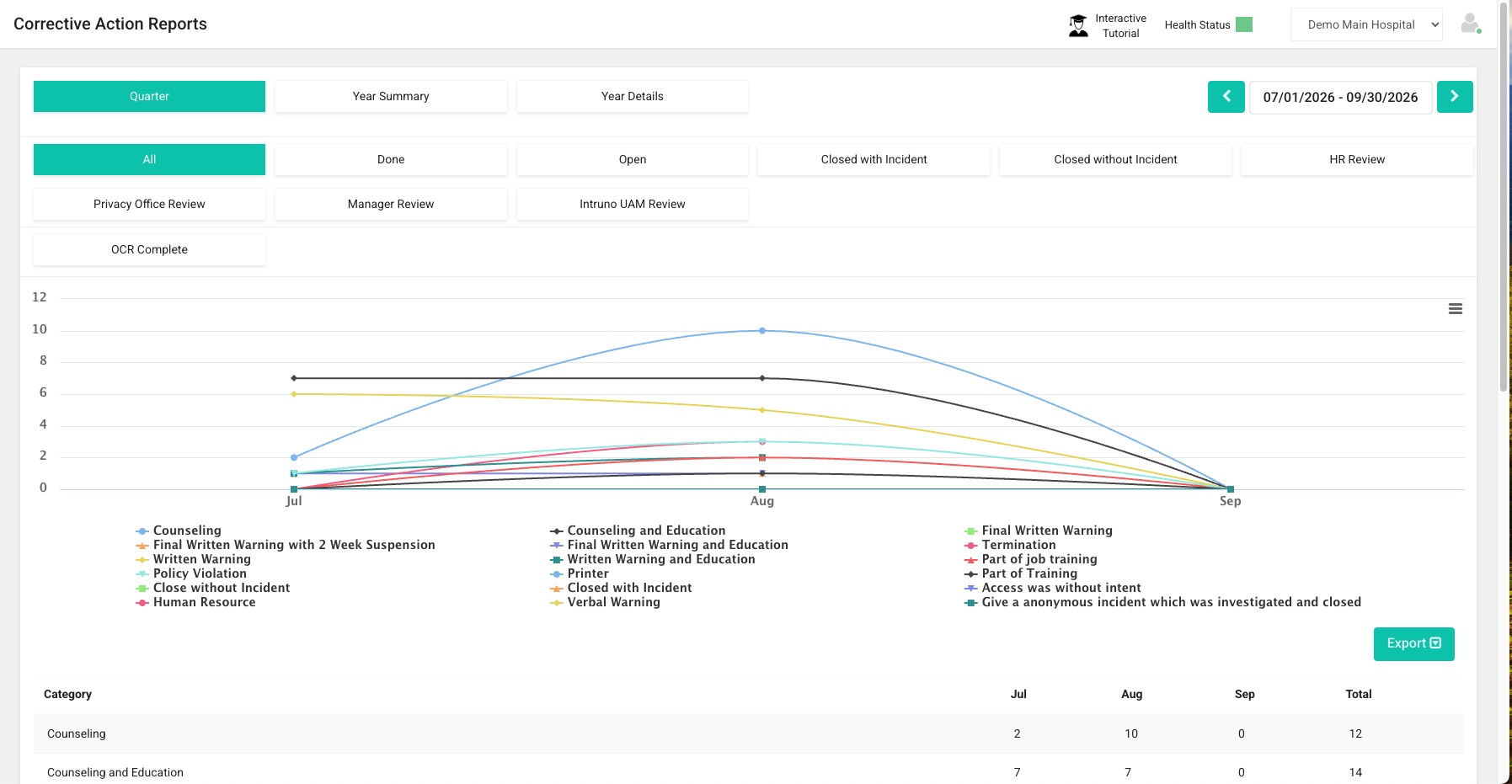The height and width of the screenshot is (784, 1512).
Task: Click the yellow Aug data point at 5
Action: point(762,410)
